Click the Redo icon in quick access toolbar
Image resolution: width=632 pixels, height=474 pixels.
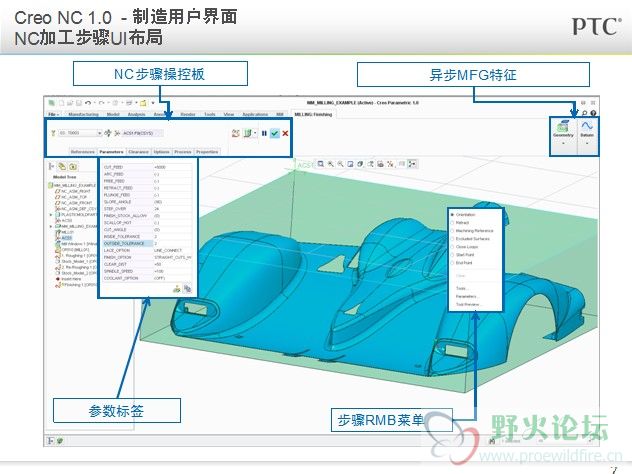(x=102, y=103)
